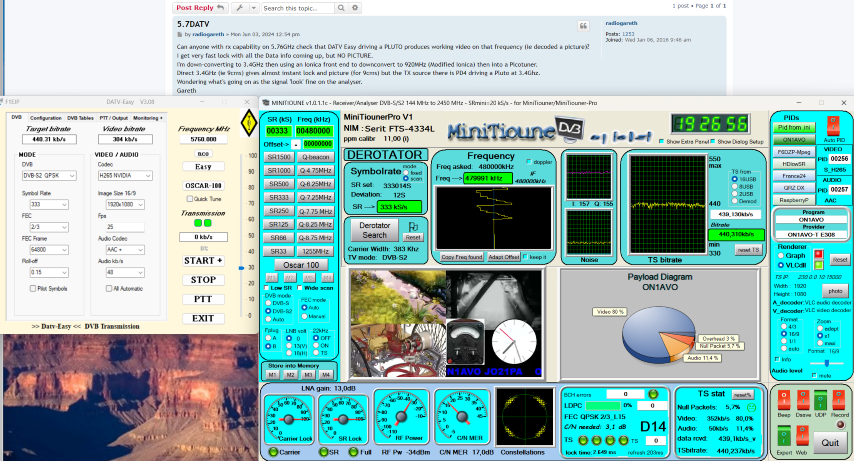Switch to Monitoring + tab
Image resolution: width=854 pixels, height=461 pixels.
148,118
